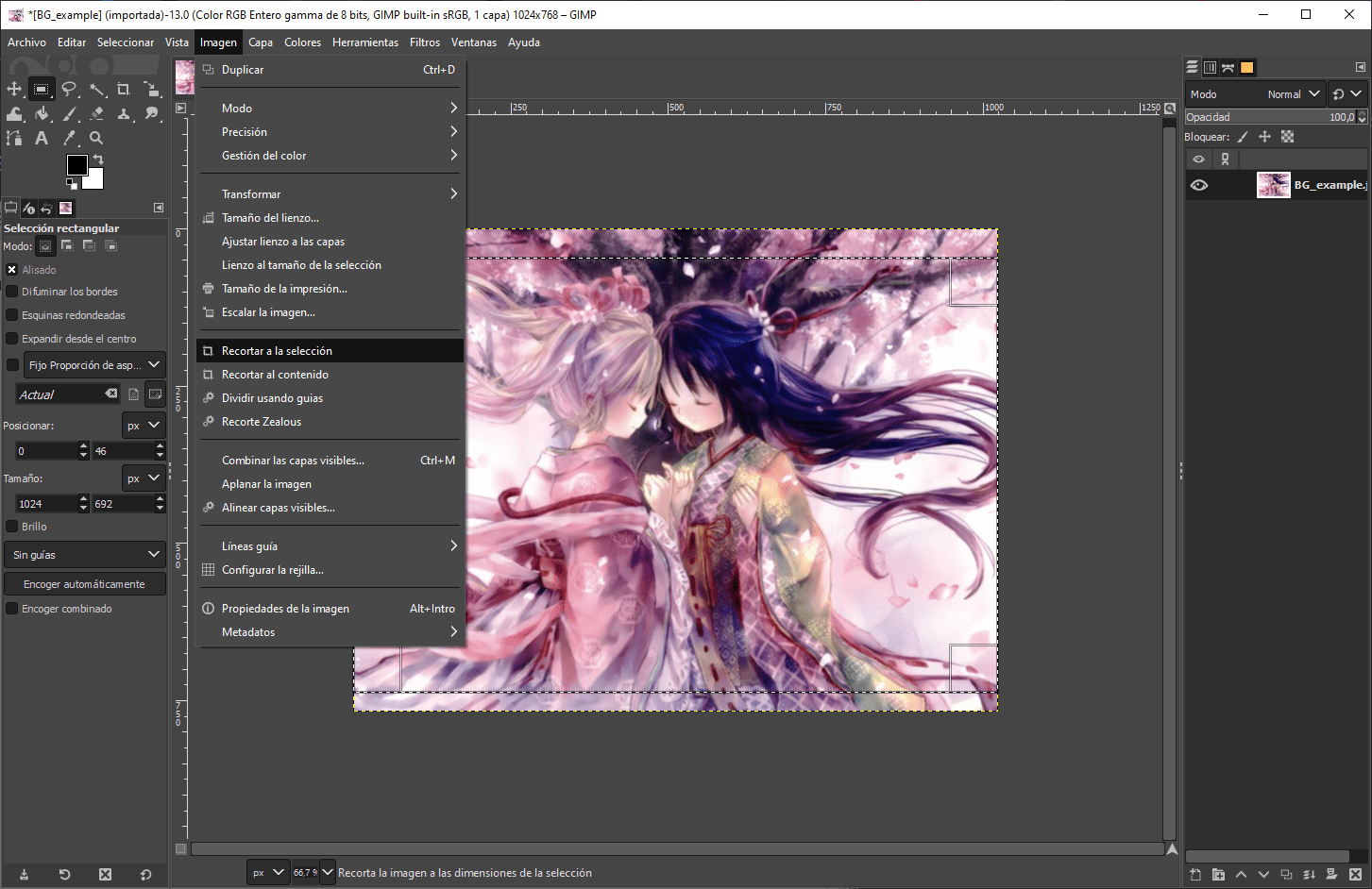Click the restore tool preset icon
This screenshot has width=1372, height=889.
[x=64, y=874]
